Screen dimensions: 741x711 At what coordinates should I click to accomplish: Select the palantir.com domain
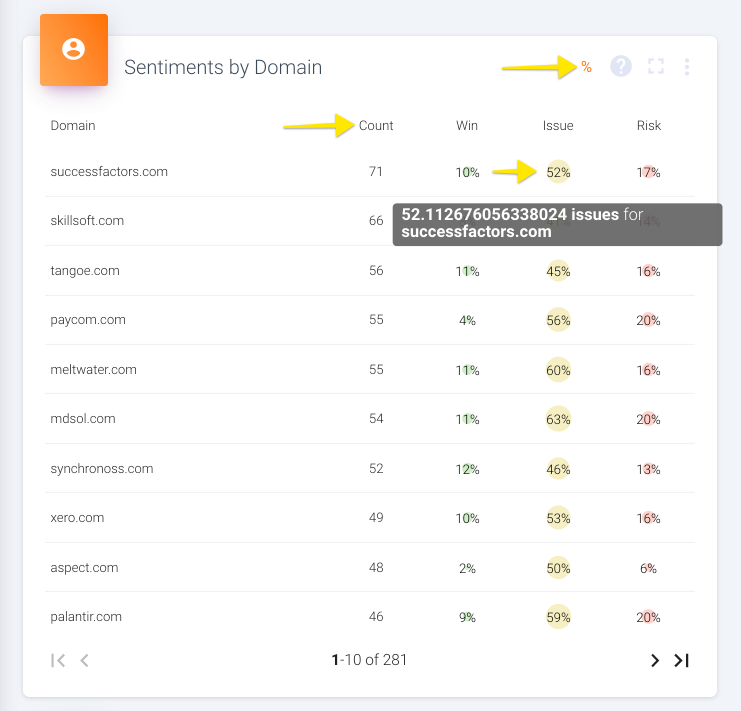[x=86, y=617]
